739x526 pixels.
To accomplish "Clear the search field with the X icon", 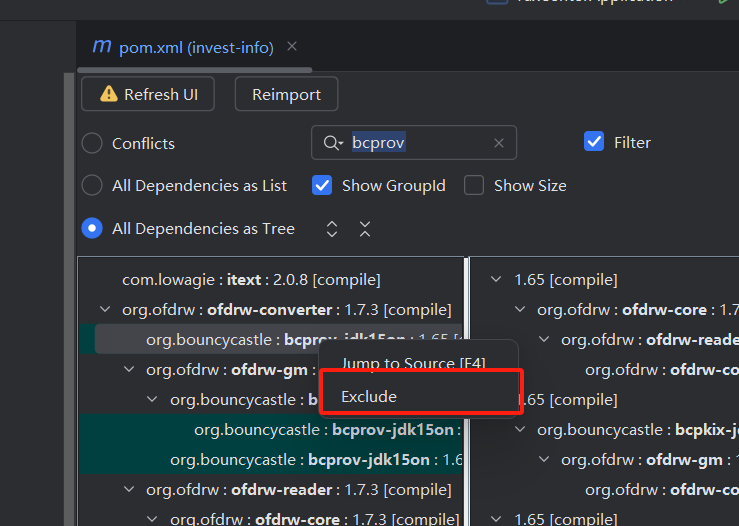I will [499, 143].
